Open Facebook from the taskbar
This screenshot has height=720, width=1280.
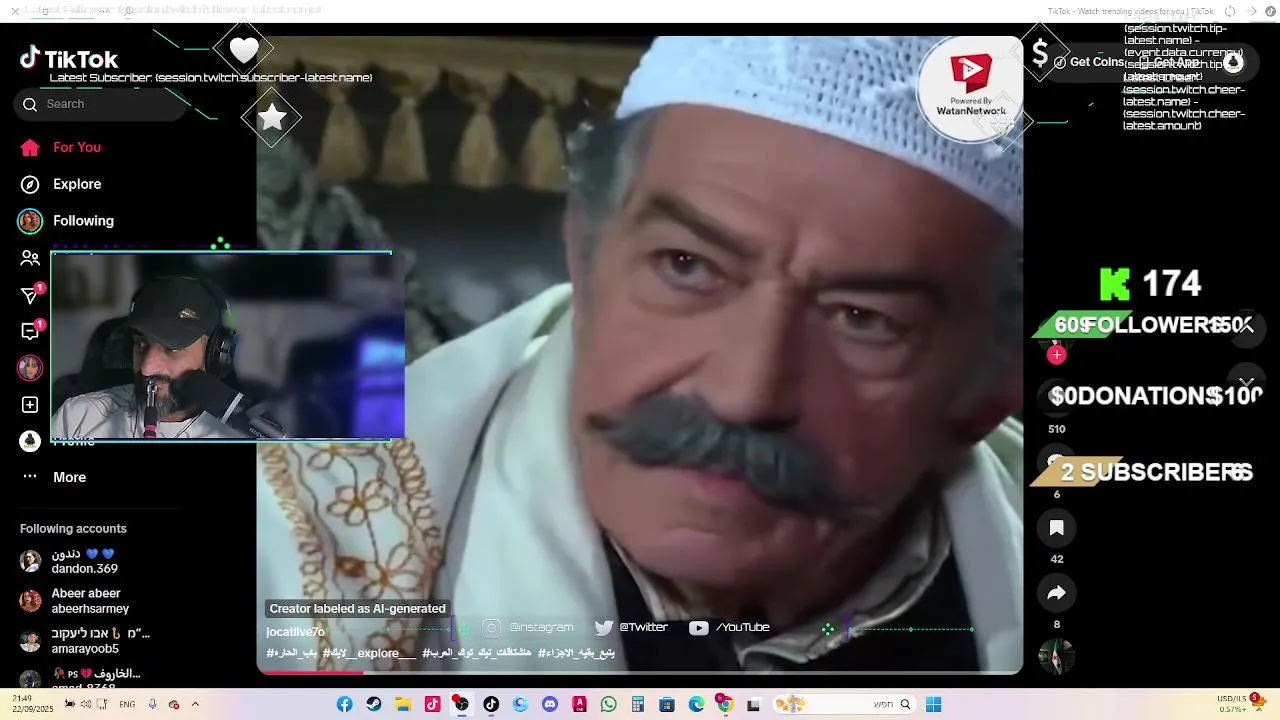(344, 704)
